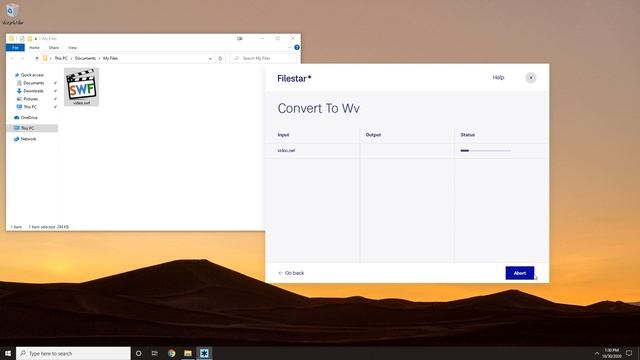Select OneDrive in the navigation pane
Screen dimensions: 640x360
[x=26, y=118]
